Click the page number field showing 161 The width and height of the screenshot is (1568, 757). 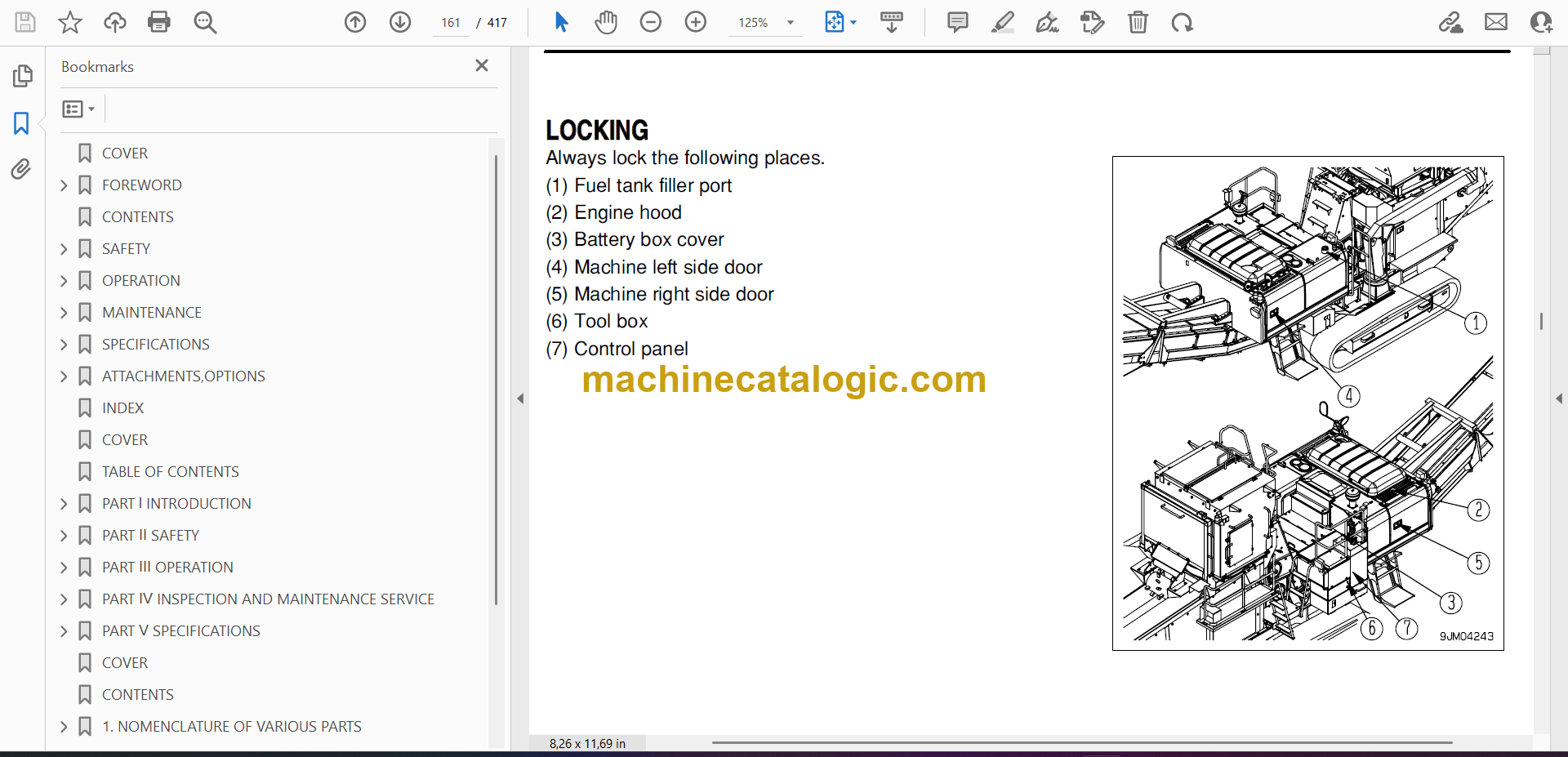451,23
